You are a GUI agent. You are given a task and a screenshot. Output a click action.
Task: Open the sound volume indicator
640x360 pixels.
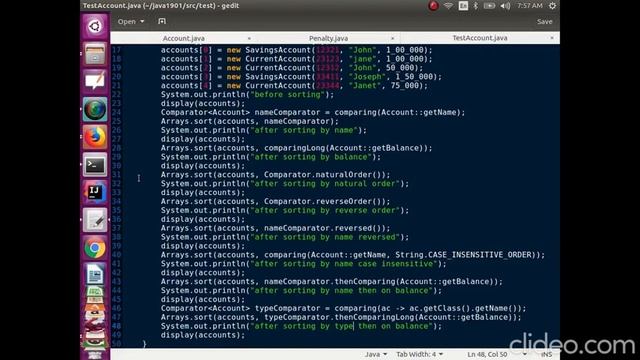(505, 6)
